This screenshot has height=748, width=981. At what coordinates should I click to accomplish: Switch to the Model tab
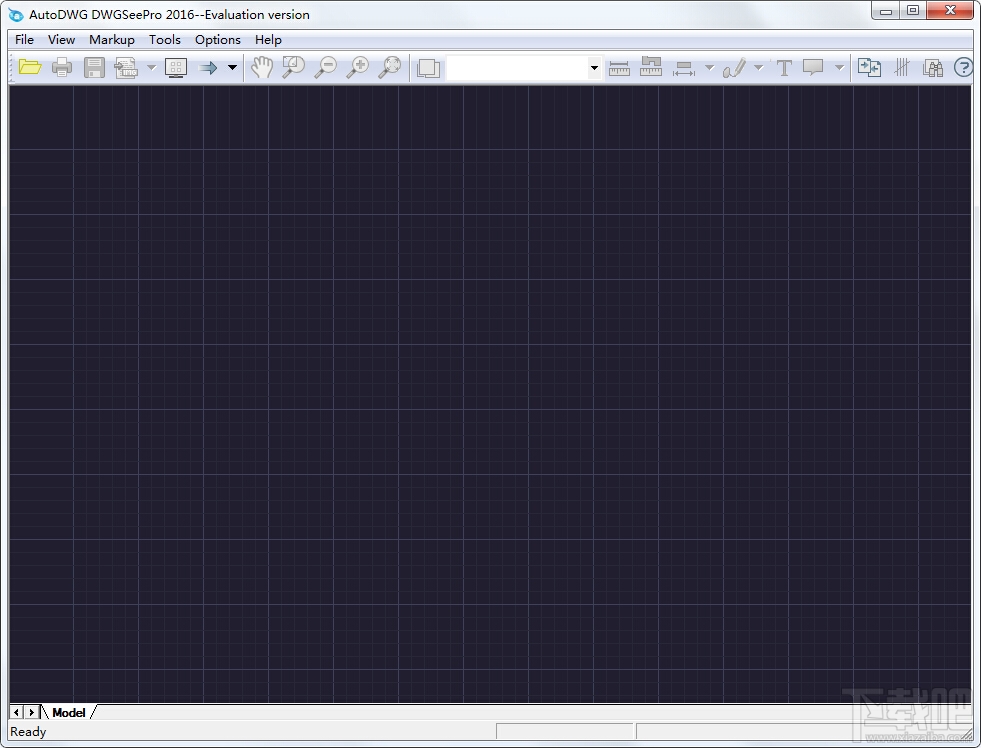(x=69, y=712)
